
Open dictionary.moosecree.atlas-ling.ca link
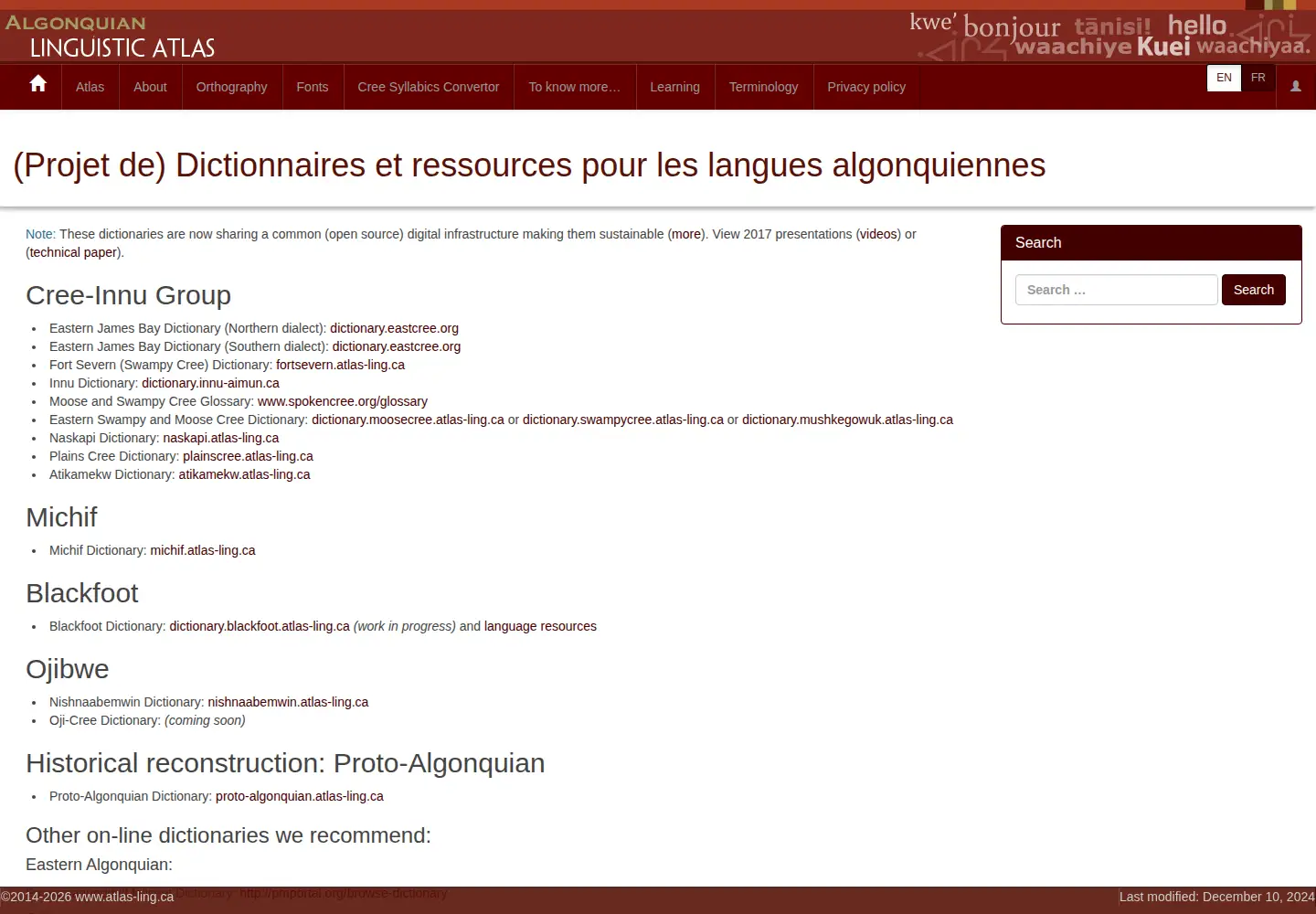click(x=408, y=420)
